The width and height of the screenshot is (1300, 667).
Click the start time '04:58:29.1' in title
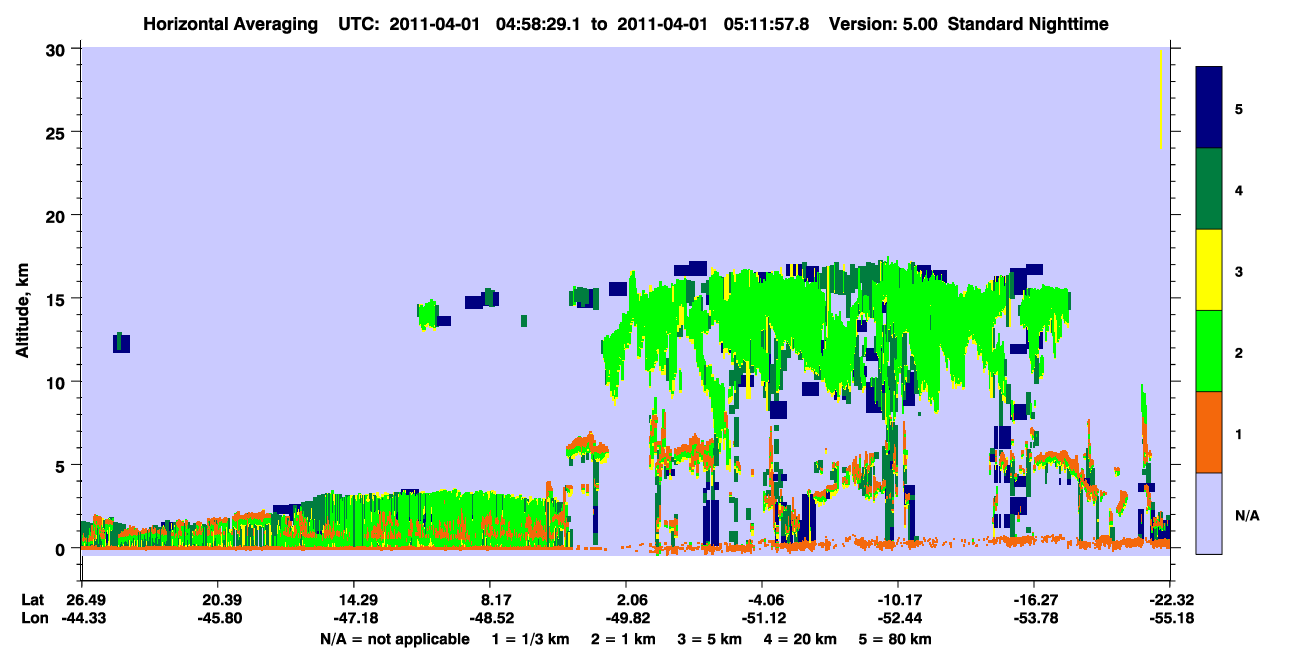(x=538, y=23)
